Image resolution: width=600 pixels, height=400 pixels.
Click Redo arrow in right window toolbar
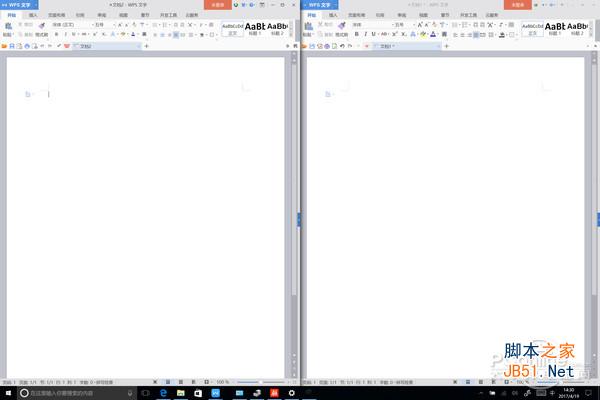(350, 46)
